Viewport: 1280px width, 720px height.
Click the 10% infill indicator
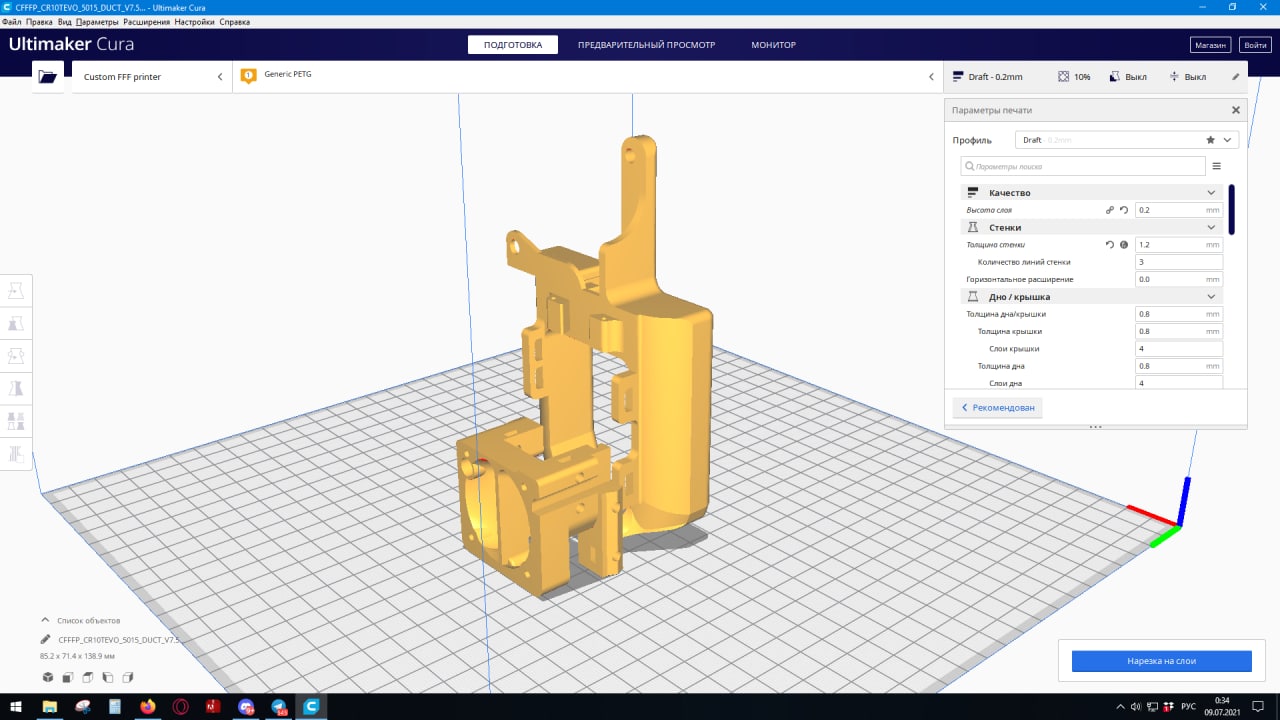click(x=1074, y=77)
